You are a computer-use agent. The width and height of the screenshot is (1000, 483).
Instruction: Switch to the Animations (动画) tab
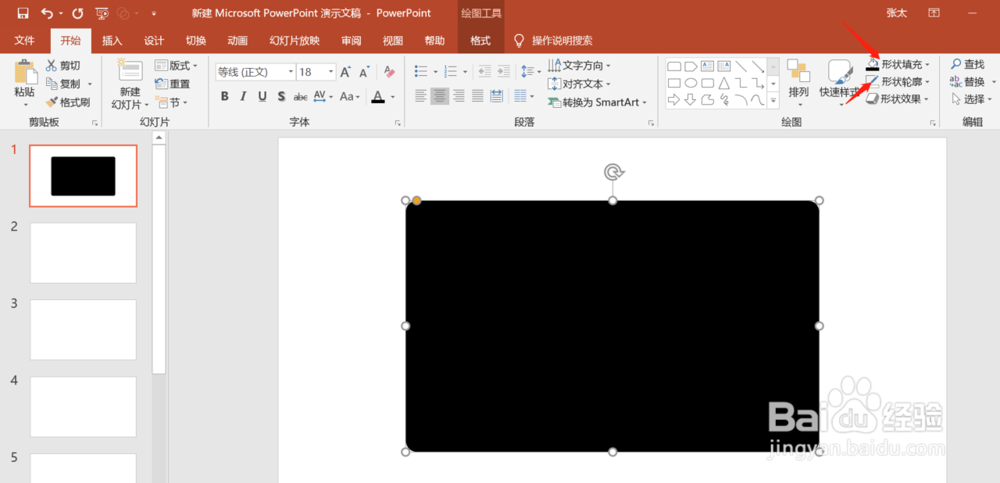point(237,41)
